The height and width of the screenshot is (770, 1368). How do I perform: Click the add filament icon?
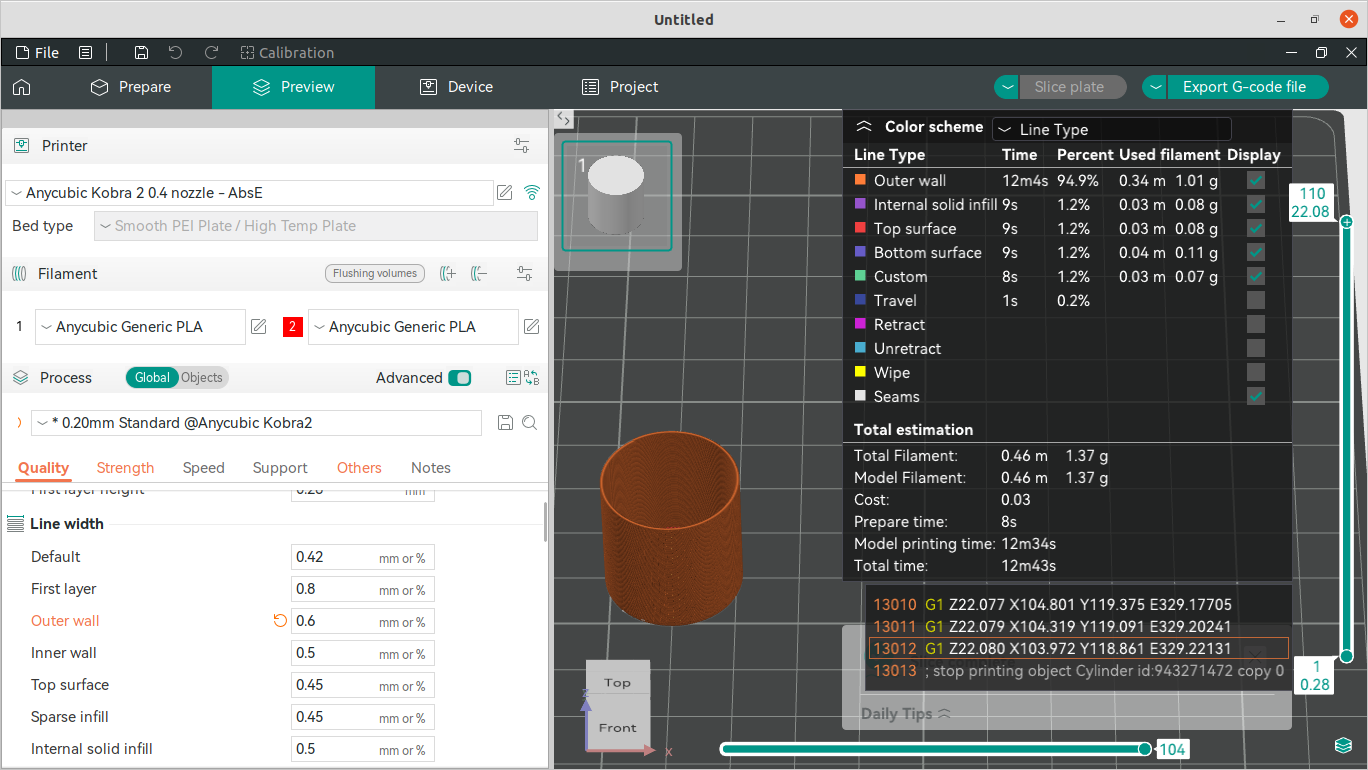[x=448, y=273]
